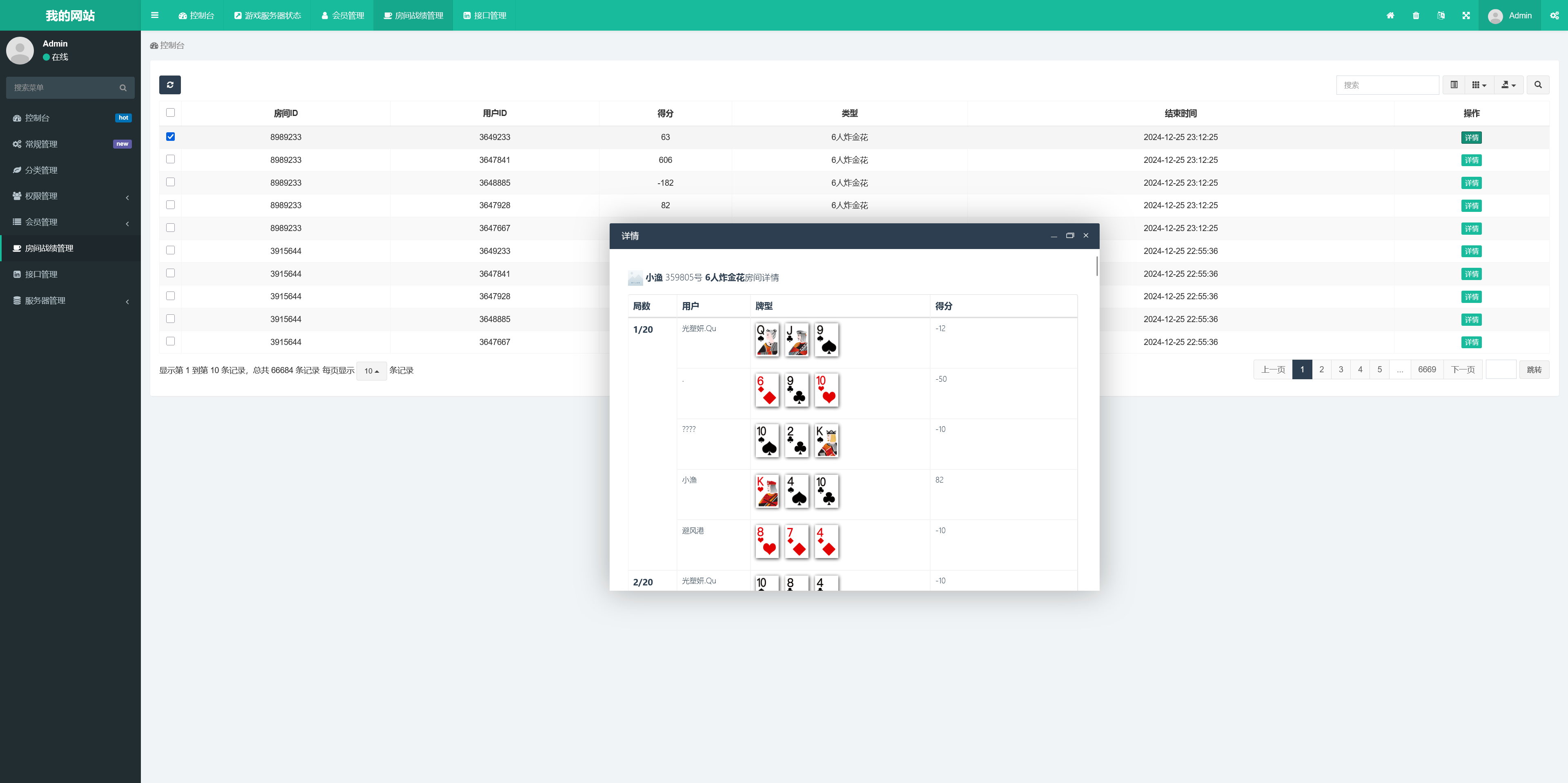The image size is (1568, 783).
Task: Click 详情 button for score 606 row
Action: click(1471, 160)
